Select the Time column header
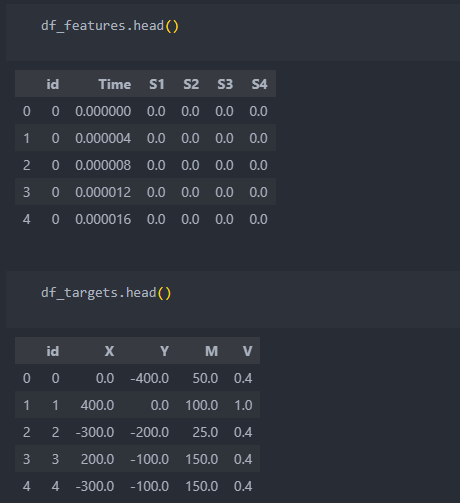This screenshot has width=460, height=503. coord(115,84)
